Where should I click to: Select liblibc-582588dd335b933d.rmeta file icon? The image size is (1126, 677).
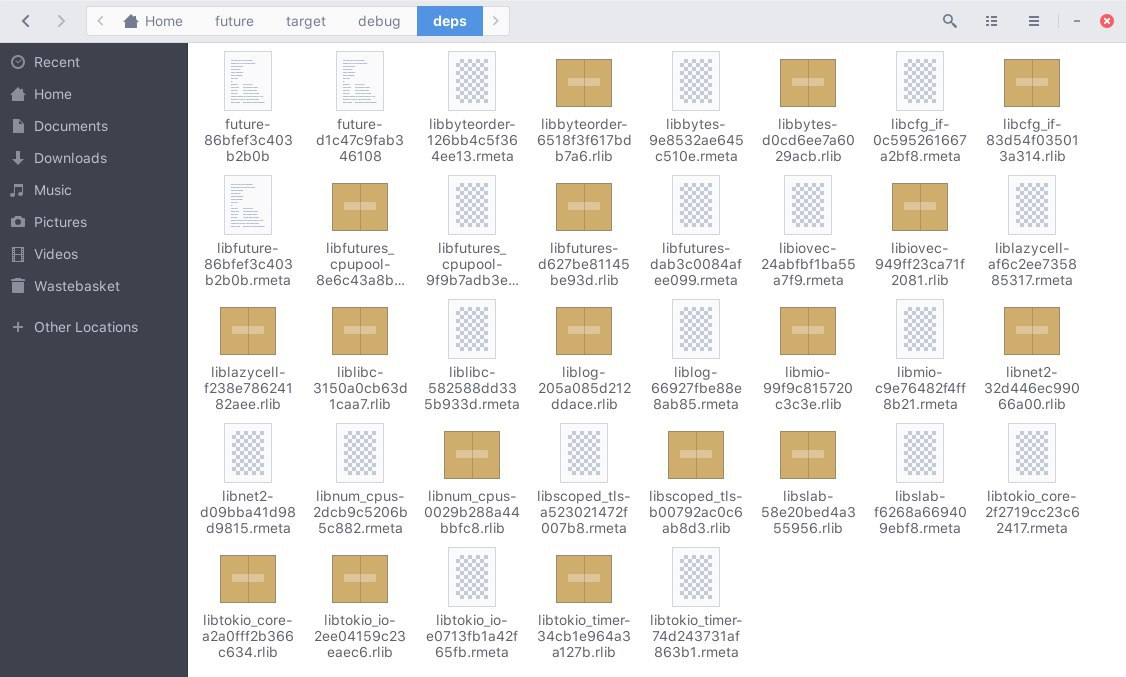click(472, 330)
